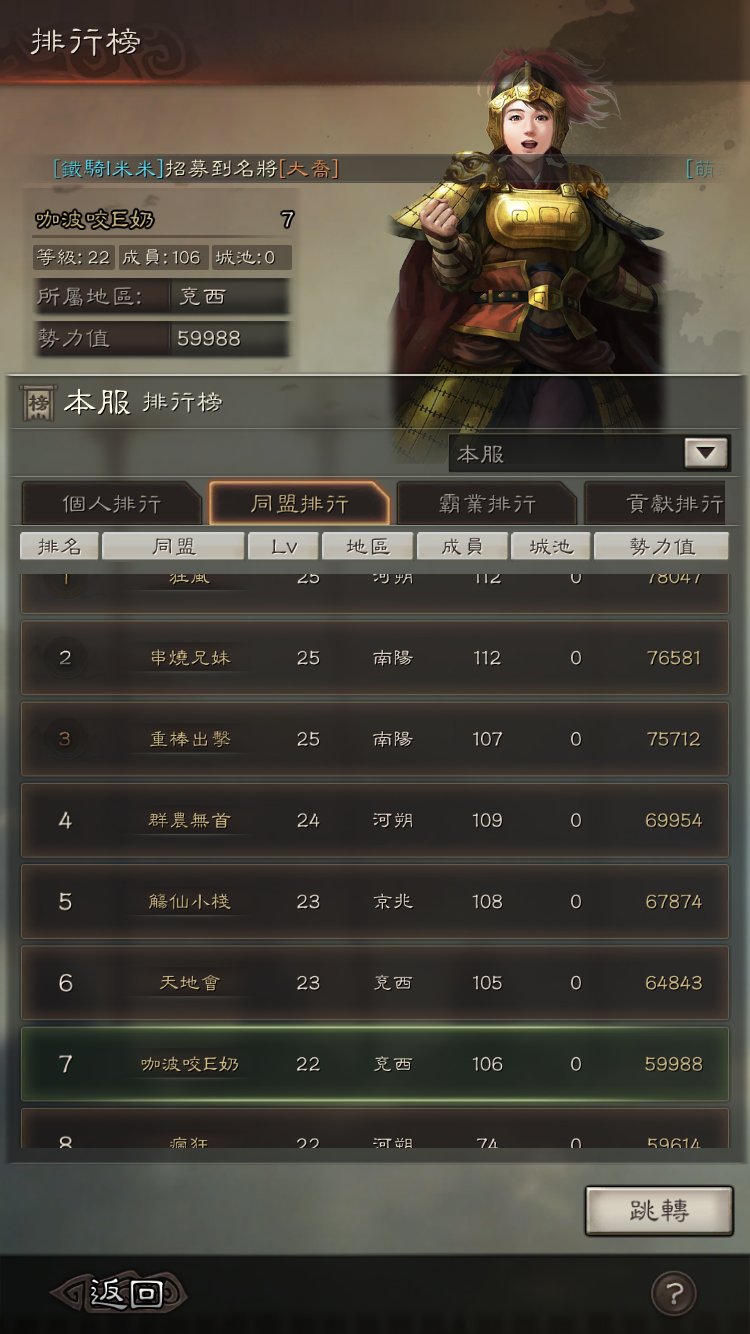Select the 串燒兄妹 alliance row
This screenshot has width=750, height=1334.
[375, 658]
